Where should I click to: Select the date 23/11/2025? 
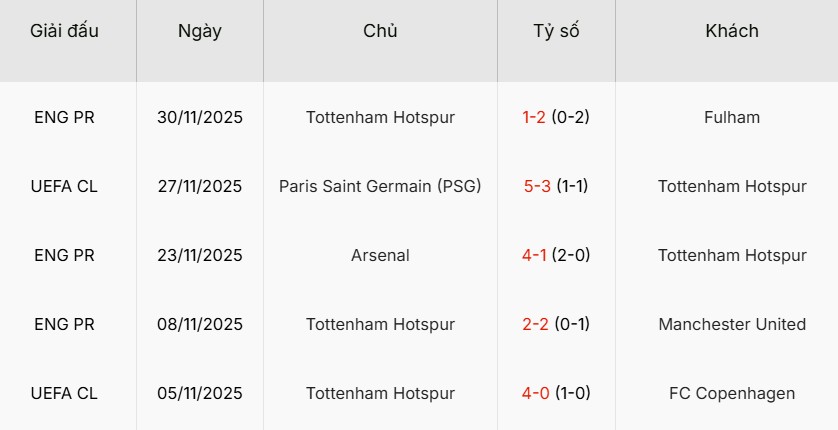pos(200,255)
